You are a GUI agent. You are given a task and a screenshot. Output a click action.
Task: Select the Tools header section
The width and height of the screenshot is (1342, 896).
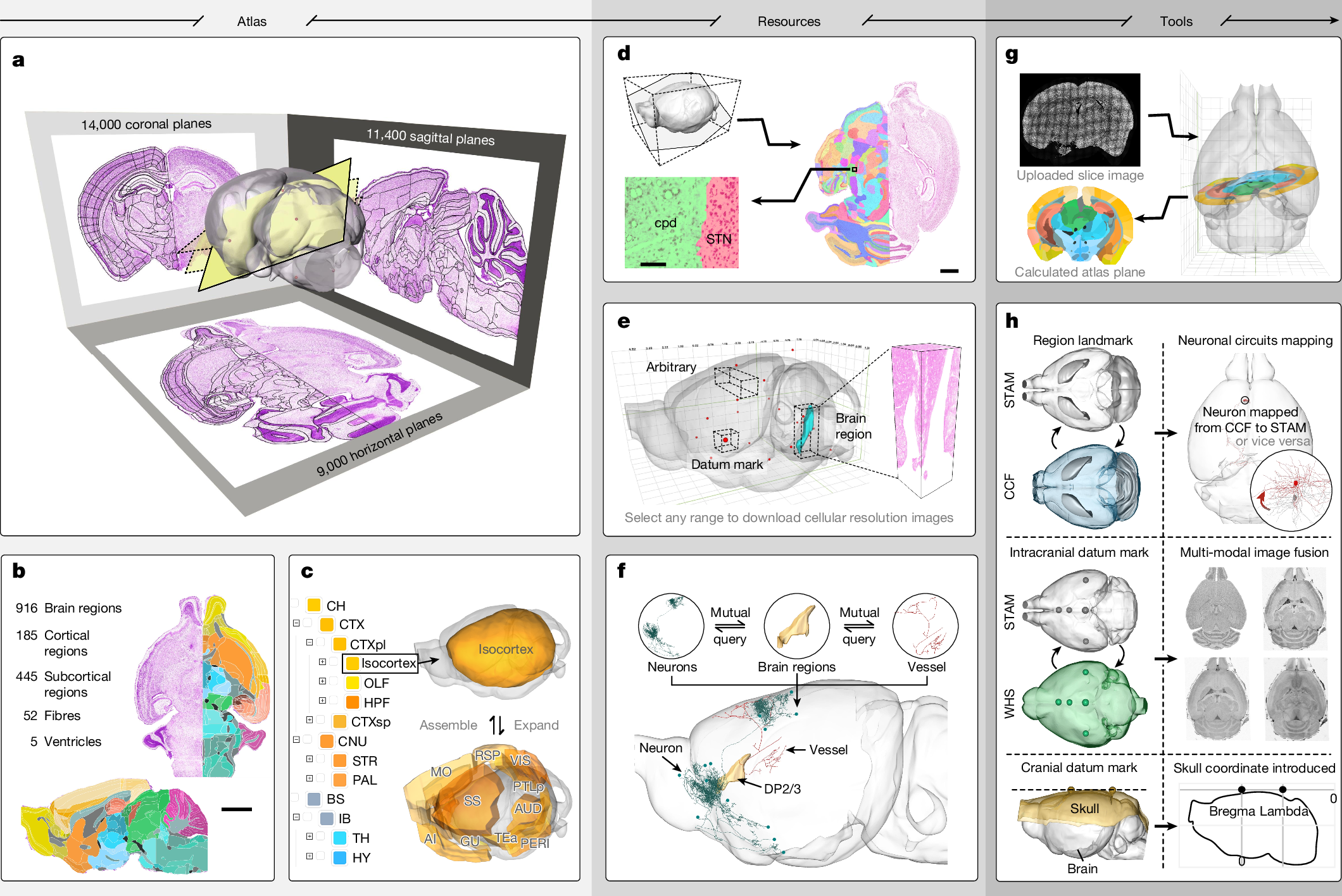tap(1176, 22)
